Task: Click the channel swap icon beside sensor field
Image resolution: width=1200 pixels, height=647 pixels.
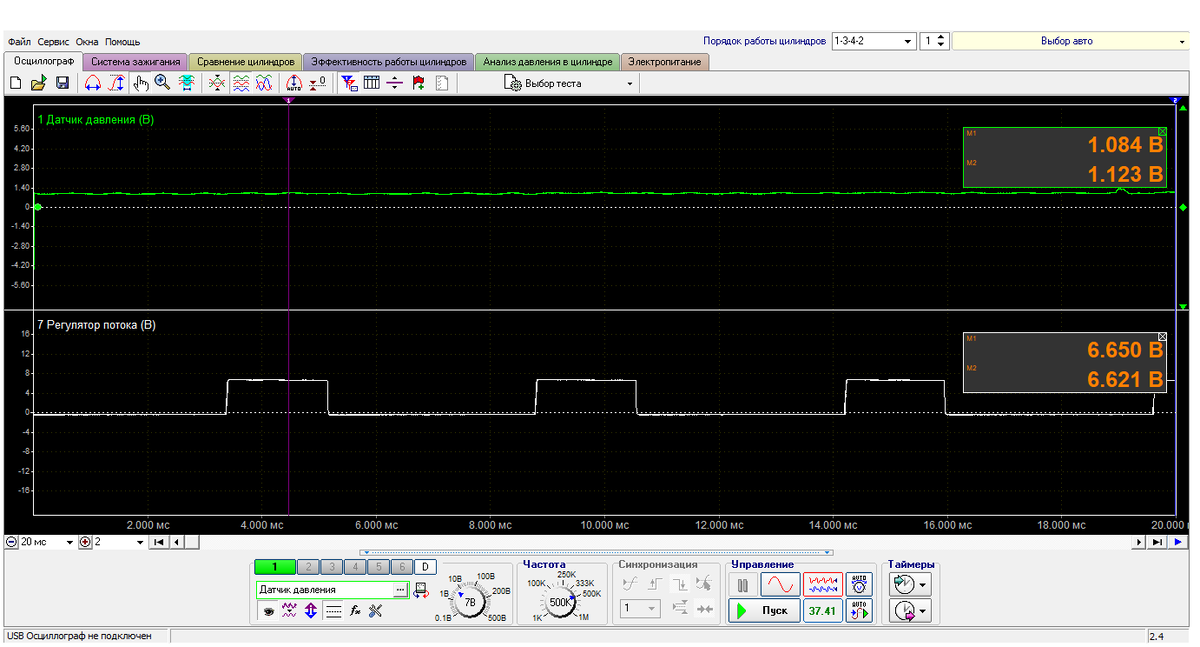Action: (x=420, y=591)
